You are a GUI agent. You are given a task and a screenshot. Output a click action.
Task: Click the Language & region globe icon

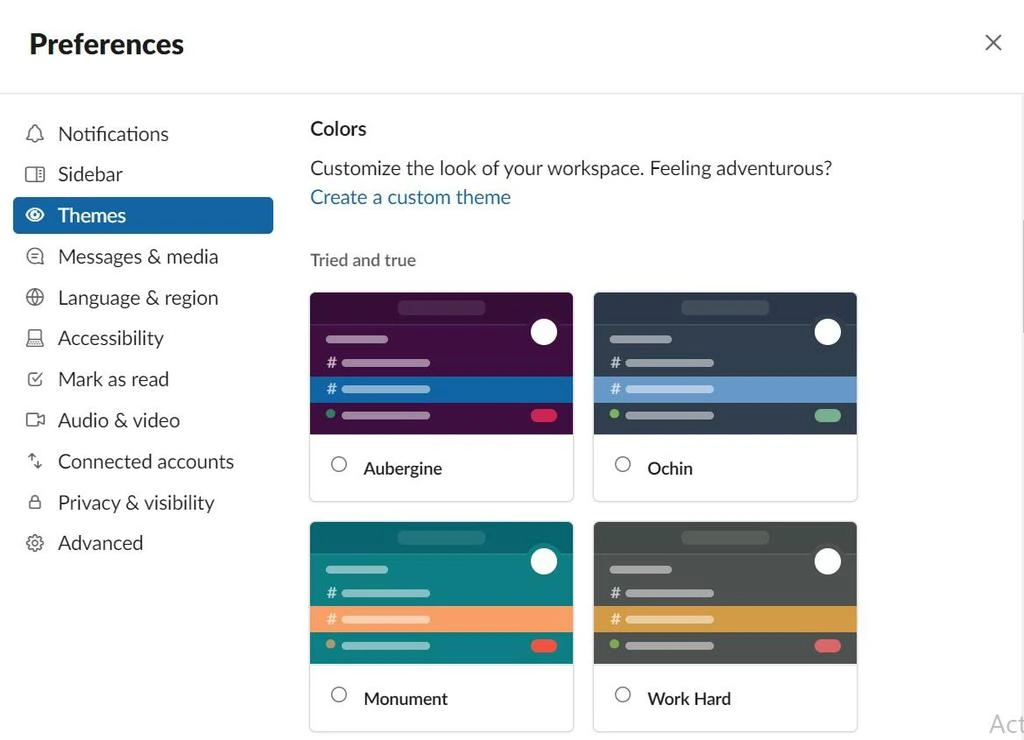pyautogui.click(x=35, y=298)
